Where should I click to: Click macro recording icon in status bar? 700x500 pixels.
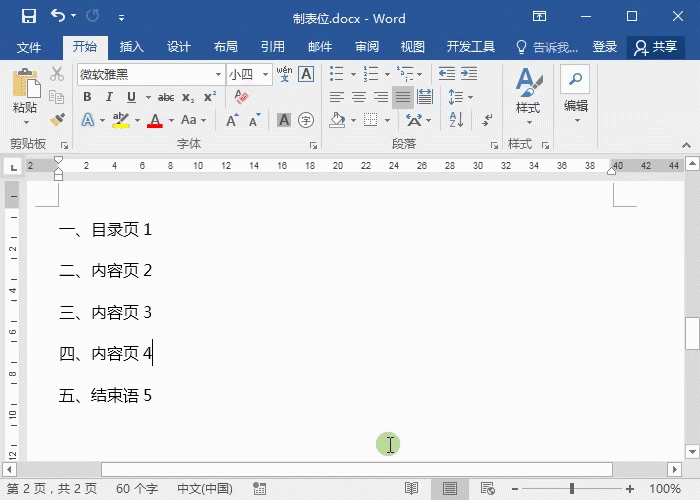pos(259,488)
